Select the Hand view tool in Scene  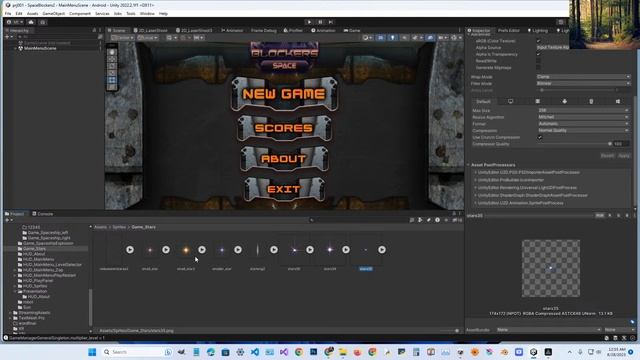click(x=112, y=52)
